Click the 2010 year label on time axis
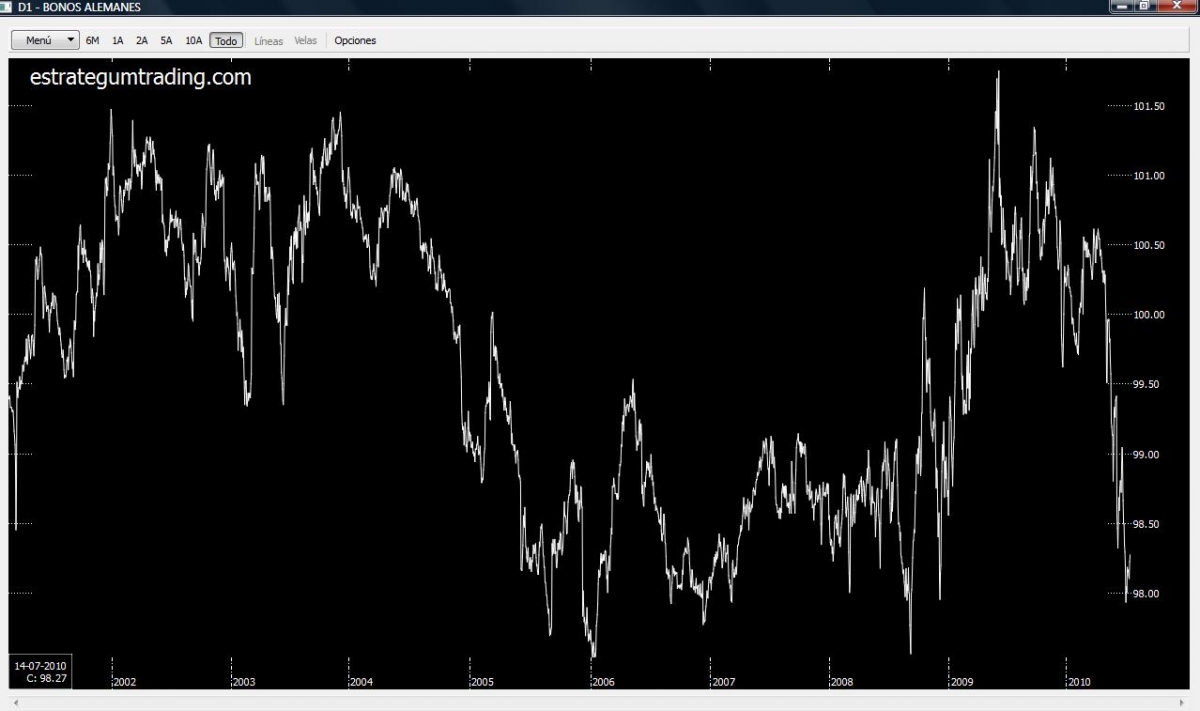The width and height of the screenshot is (1200, 711). (x=1079, y=682)
